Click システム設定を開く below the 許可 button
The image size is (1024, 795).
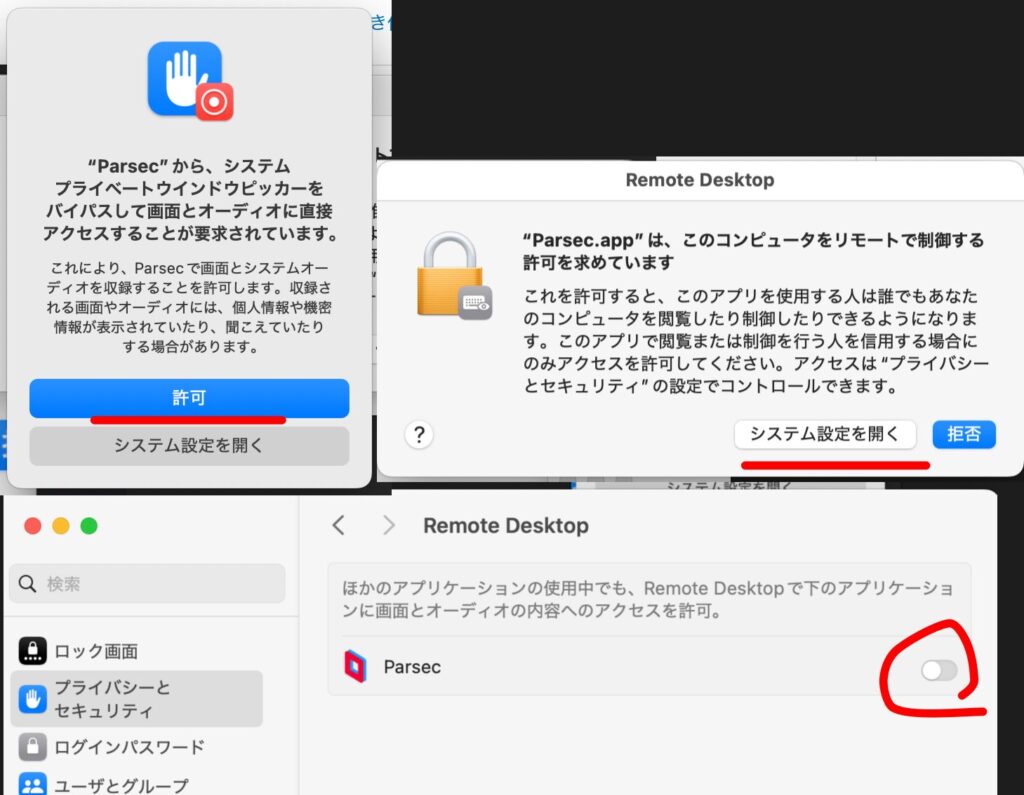(189, 446)
